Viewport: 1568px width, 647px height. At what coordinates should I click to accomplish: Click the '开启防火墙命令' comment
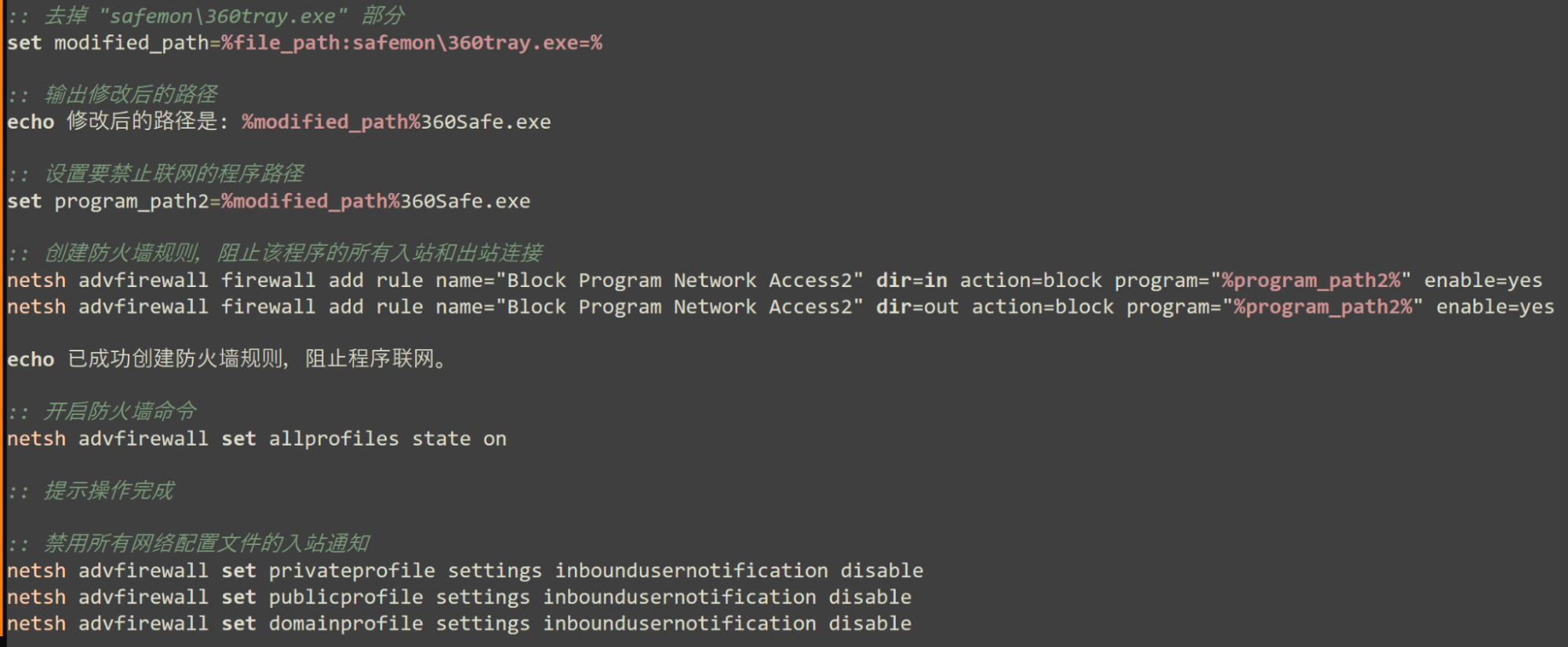click(x=119, y=412)
